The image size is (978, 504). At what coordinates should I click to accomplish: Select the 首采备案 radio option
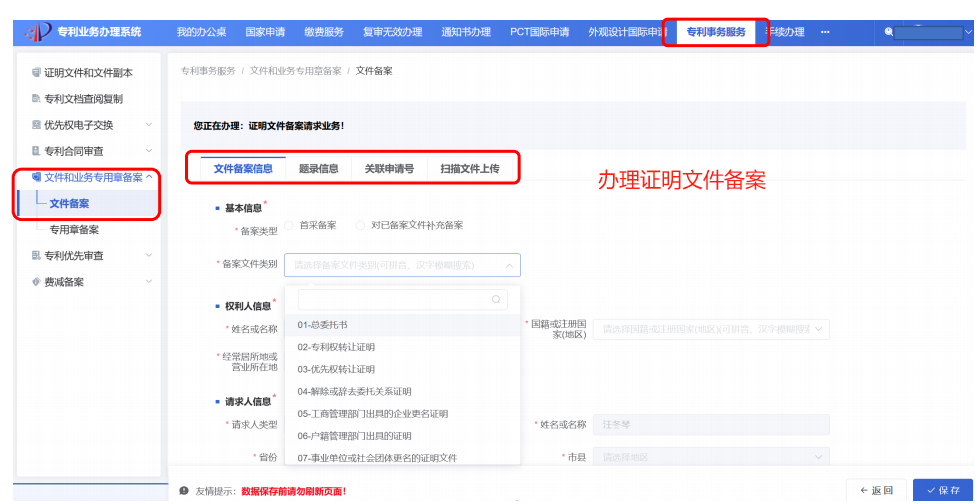pyautogui.click(x=289, y=225)
